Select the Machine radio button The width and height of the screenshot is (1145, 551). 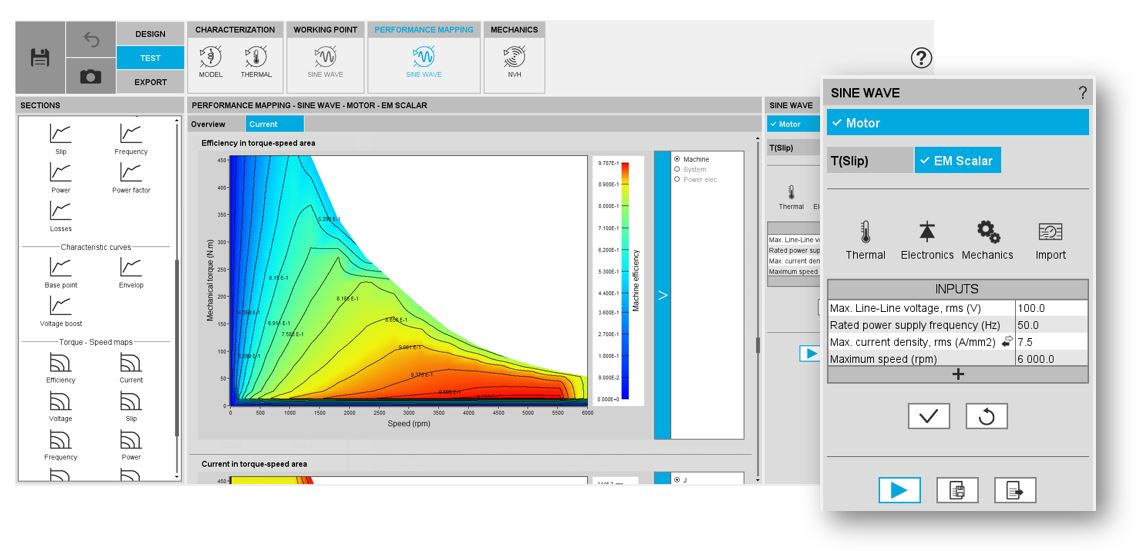pyautogui.click(x=677, y=159)
